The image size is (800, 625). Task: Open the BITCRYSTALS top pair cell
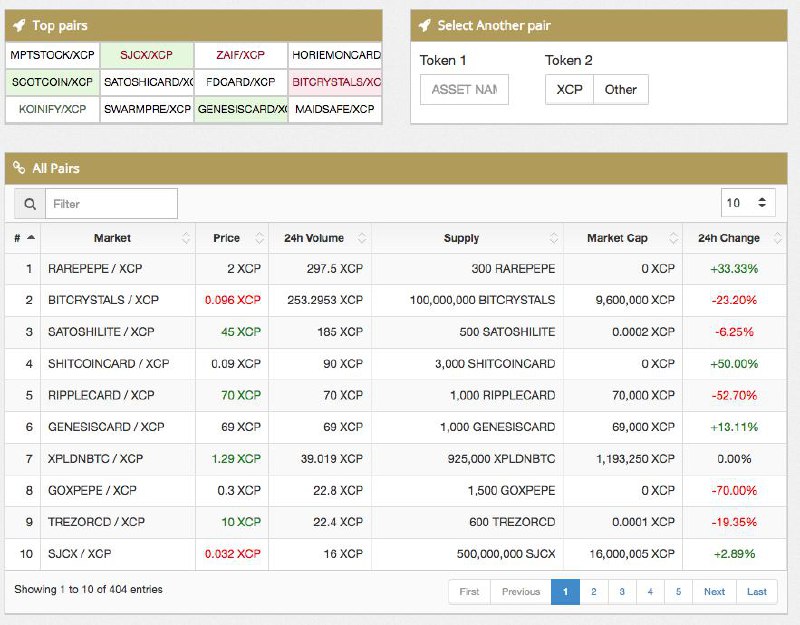(x=335, y=82)
